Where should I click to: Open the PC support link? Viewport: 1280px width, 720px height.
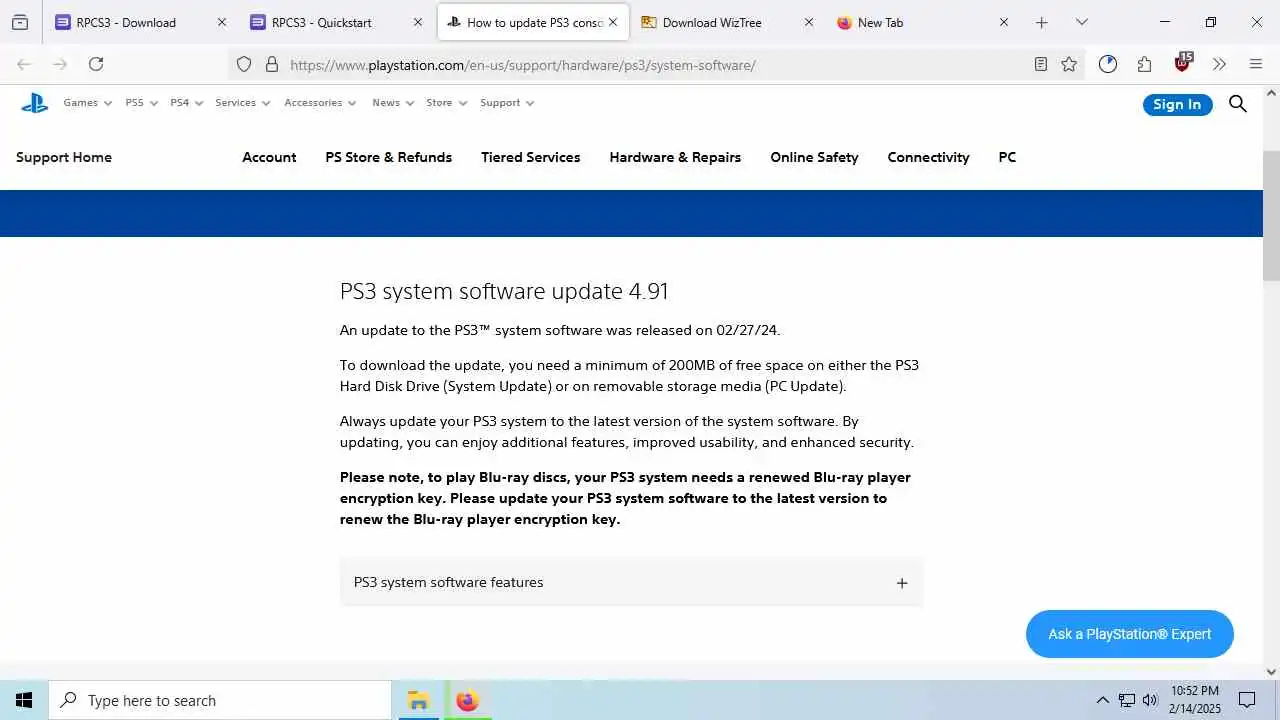(1007, 157)
